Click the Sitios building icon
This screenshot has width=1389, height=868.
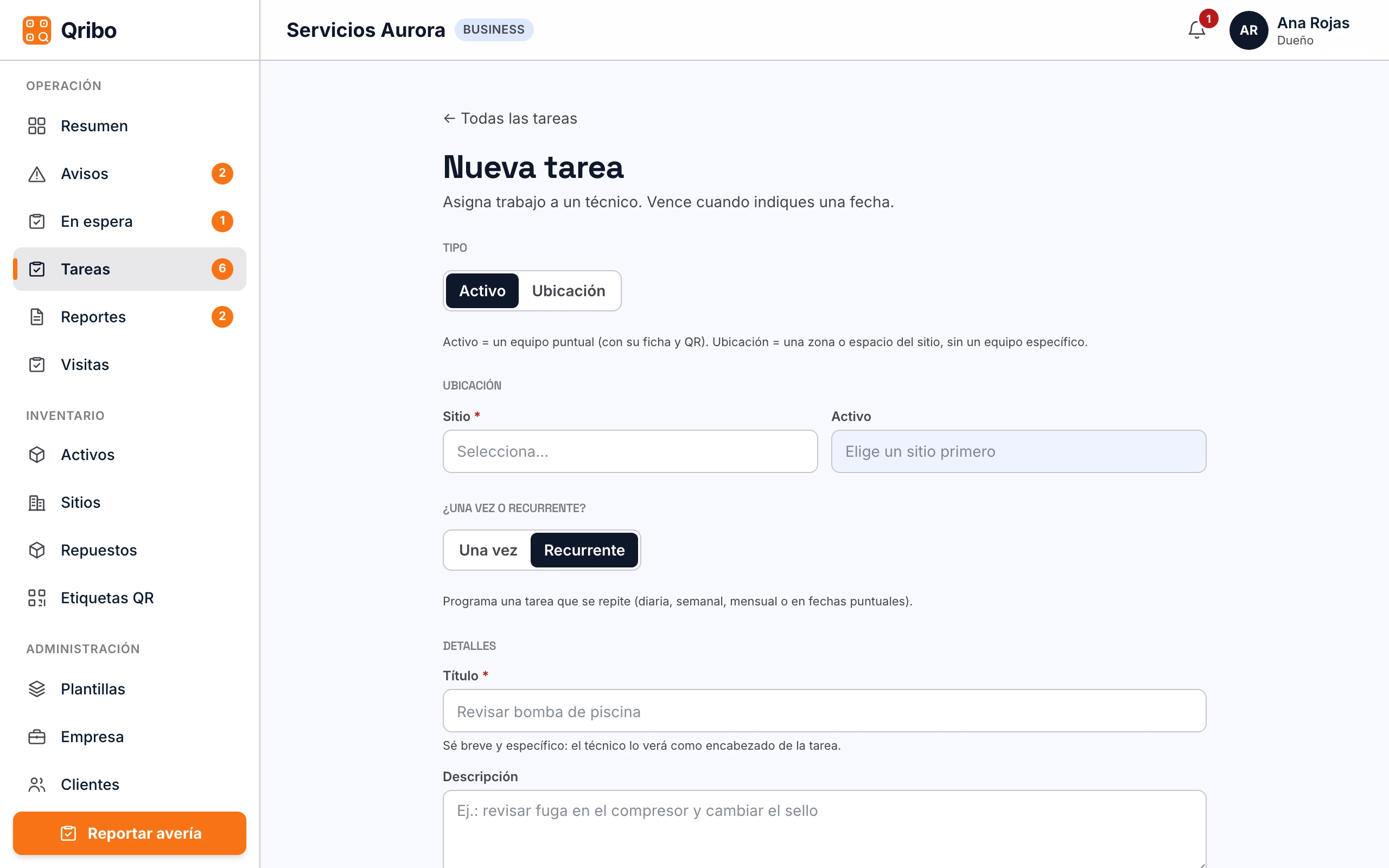(x=37, y=502)
